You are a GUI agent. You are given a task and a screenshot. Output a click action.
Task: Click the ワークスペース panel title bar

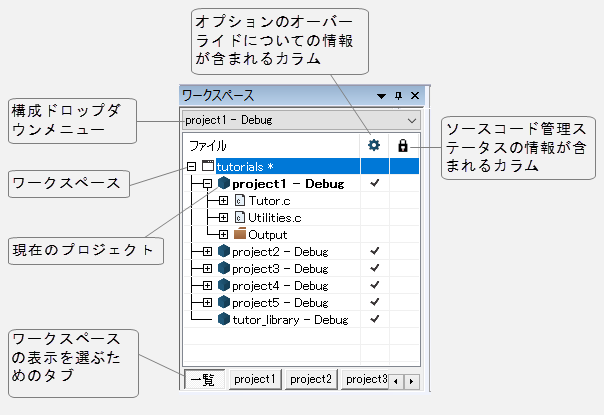[x=302, y=96]
